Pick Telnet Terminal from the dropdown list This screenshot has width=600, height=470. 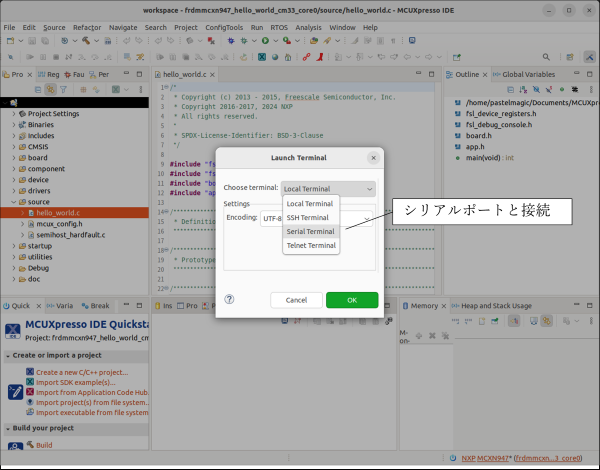point(311,245)
